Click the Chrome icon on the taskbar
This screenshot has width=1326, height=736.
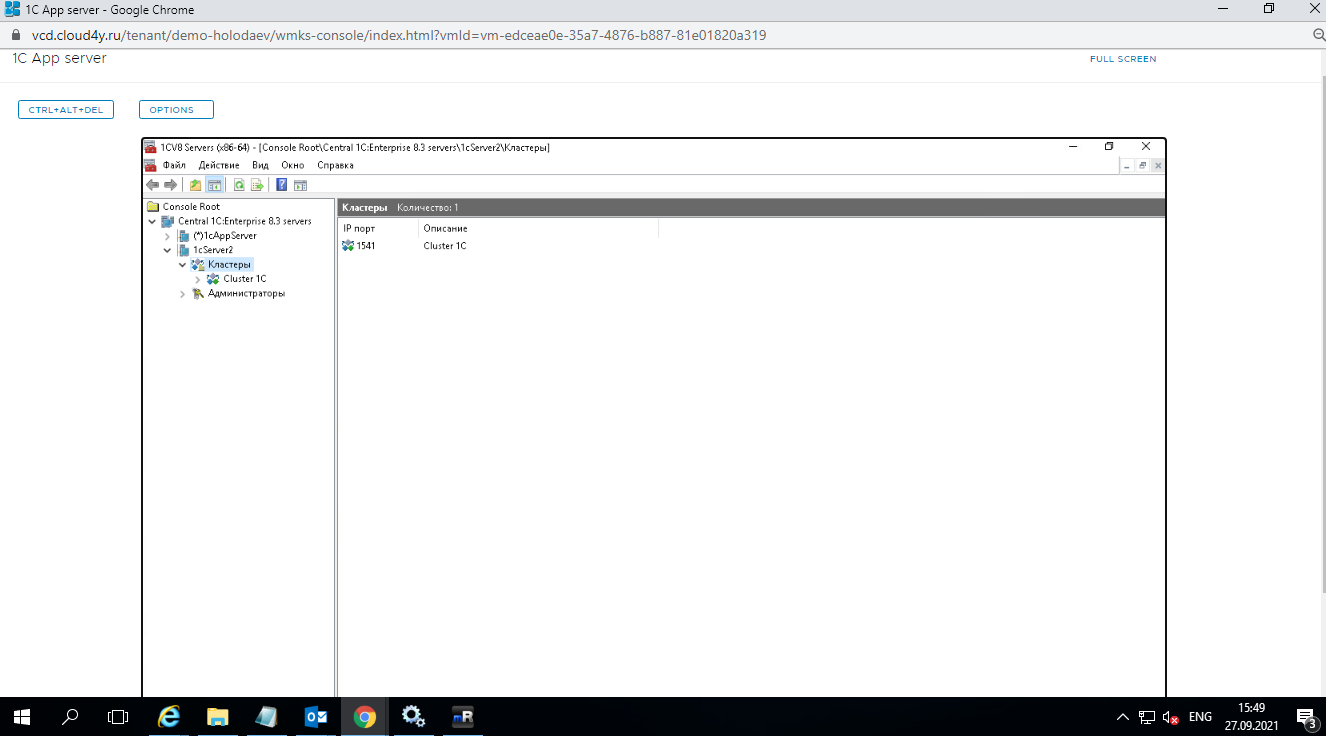365,716
